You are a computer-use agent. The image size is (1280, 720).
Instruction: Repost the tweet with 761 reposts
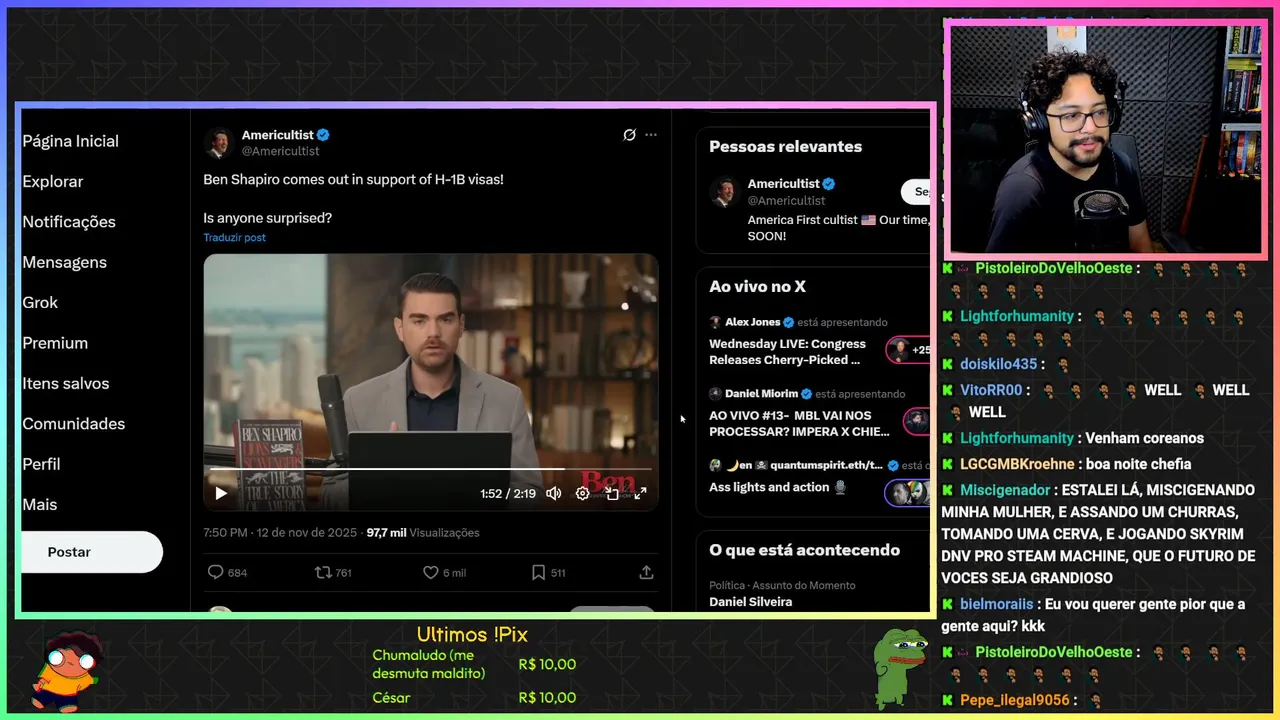click(333, 572)
